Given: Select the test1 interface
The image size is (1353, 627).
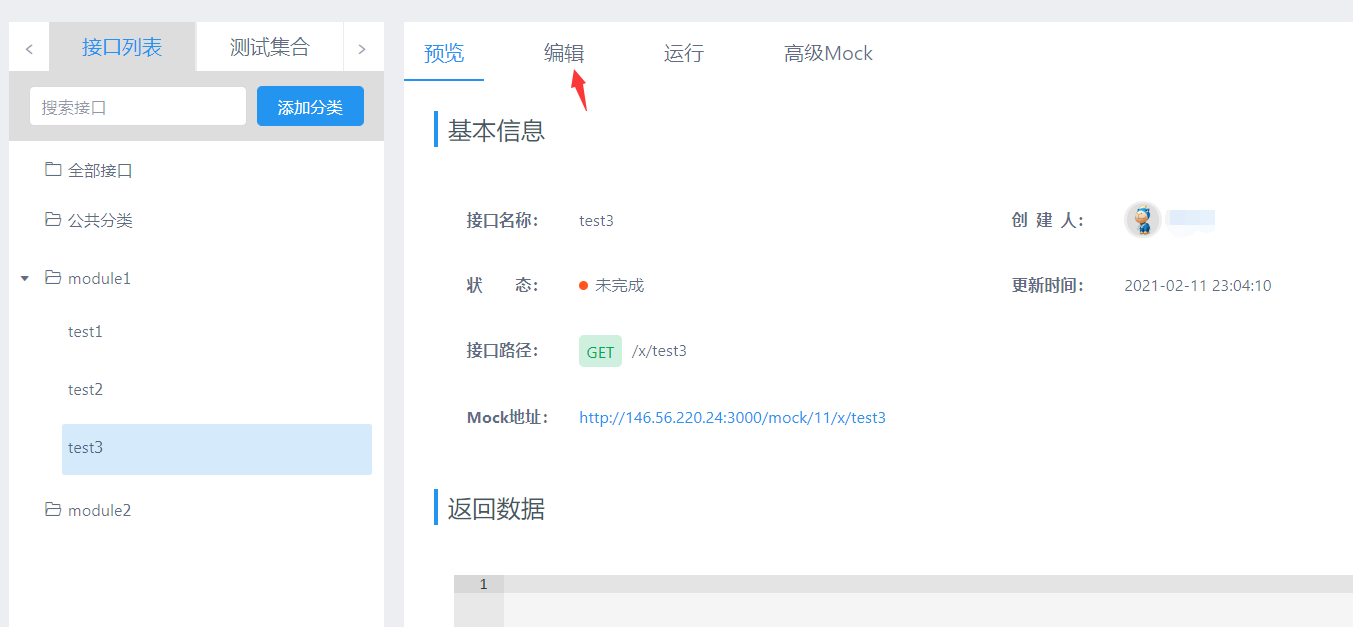Looking at the screenshot, I should pyautogui.click(x=85, y=331).
